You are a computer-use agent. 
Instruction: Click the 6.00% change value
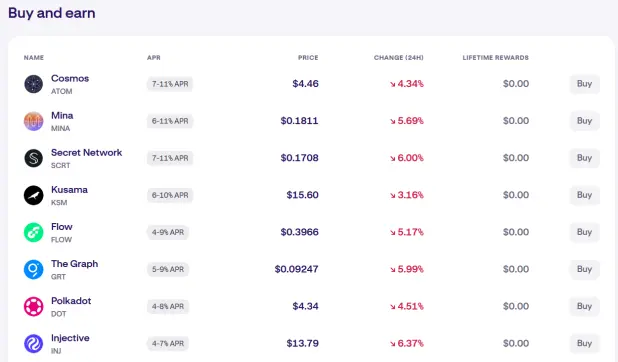pyautogui.click(x=407, y=158)
